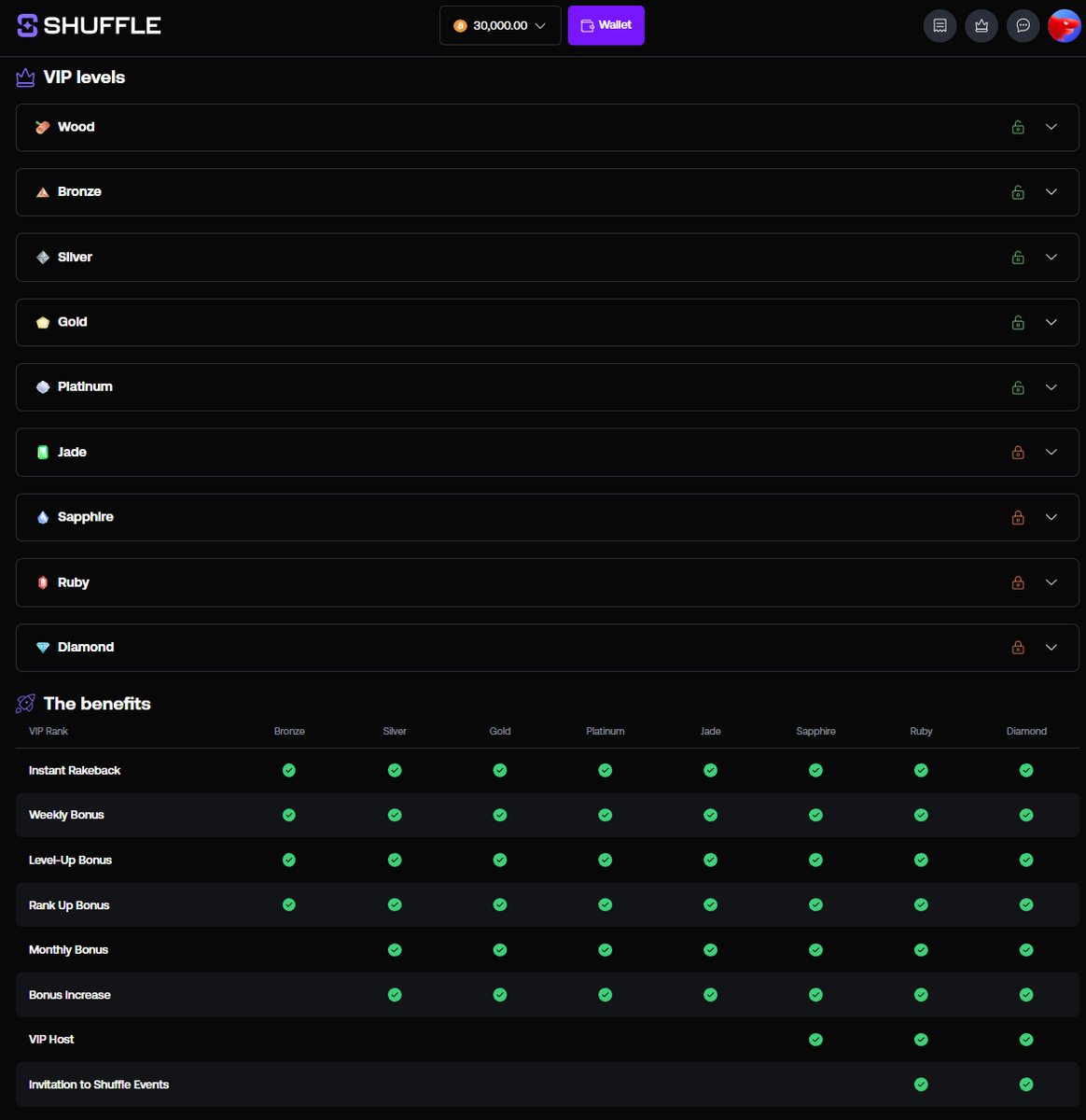Click the unlocked padlock on Platinum row
1086x1120 pixels.
[1018, 387]
